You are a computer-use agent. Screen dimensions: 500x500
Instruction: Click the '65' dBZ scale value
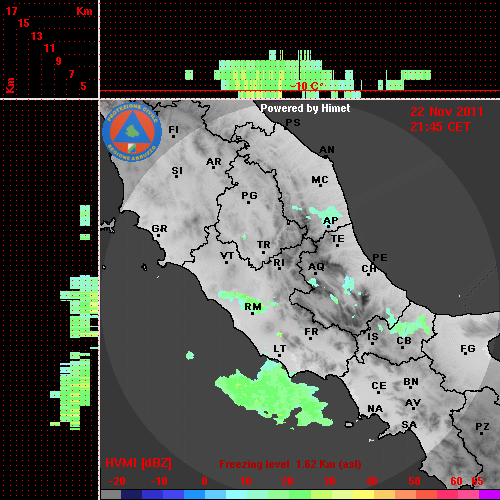point(477,481)
